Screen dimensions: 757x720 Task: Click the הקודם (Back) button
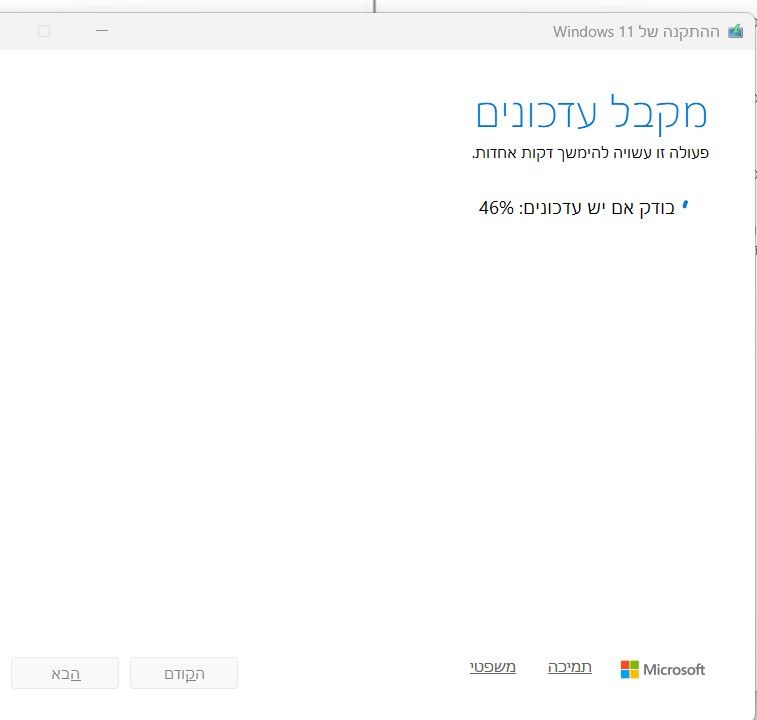coord(184,673)
